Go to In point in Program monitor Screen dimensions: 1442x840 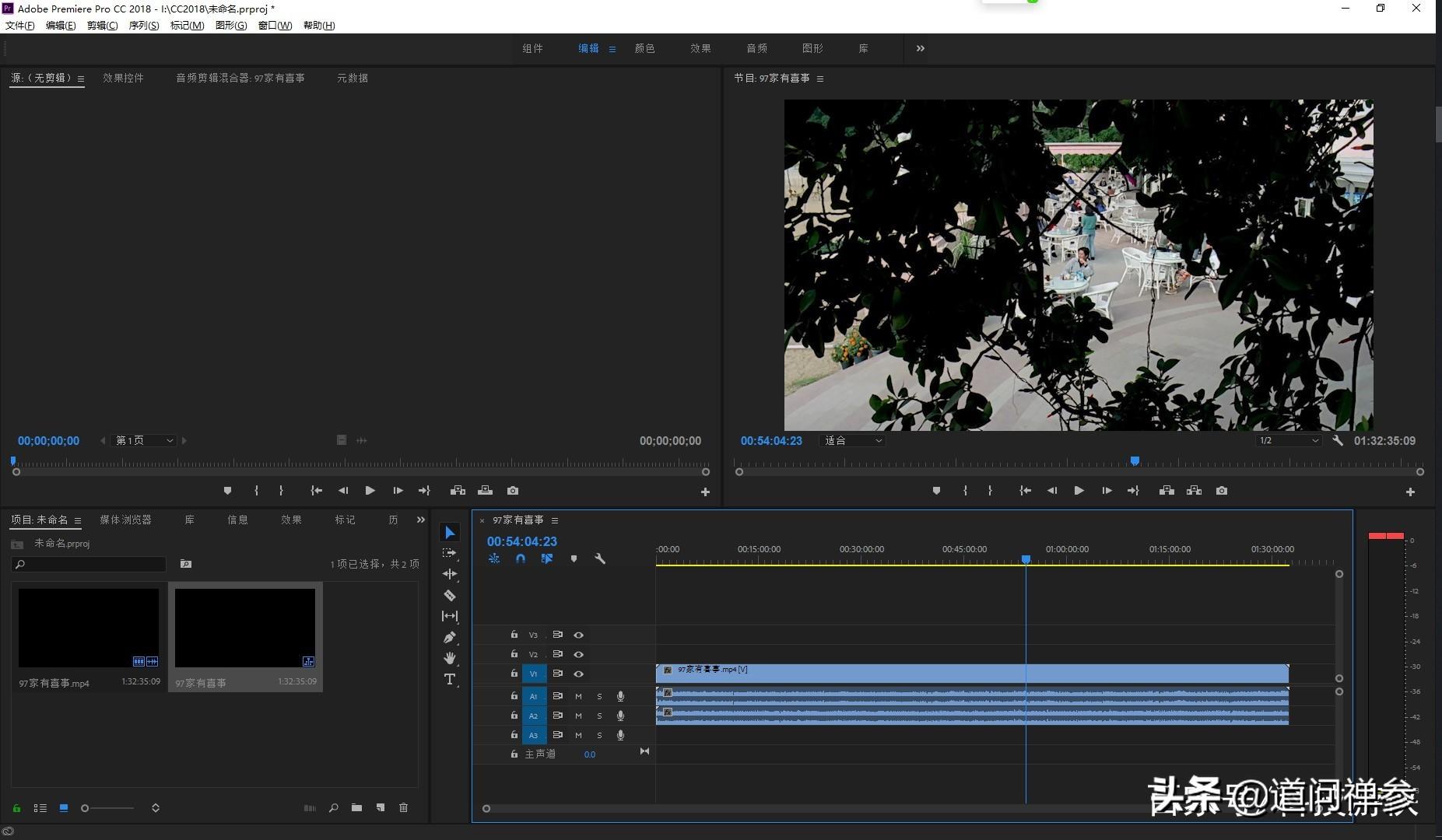click(1026, 491)
